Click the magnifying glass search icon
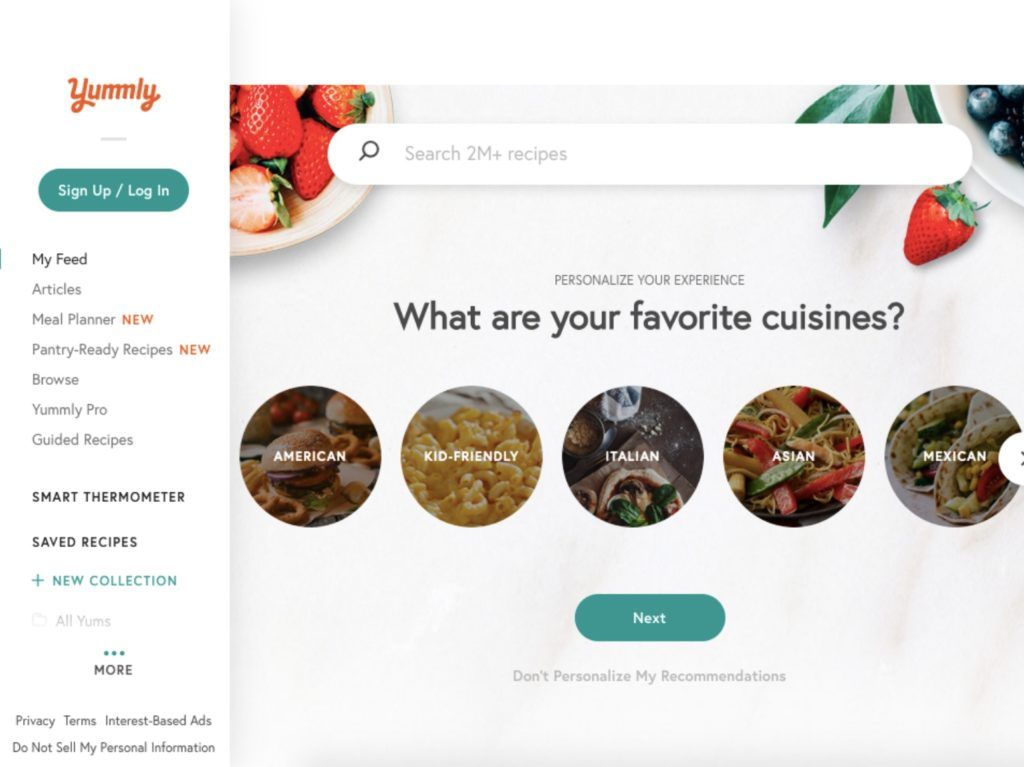This screenshot has height=767, width=1024. (x=369, y=152)
